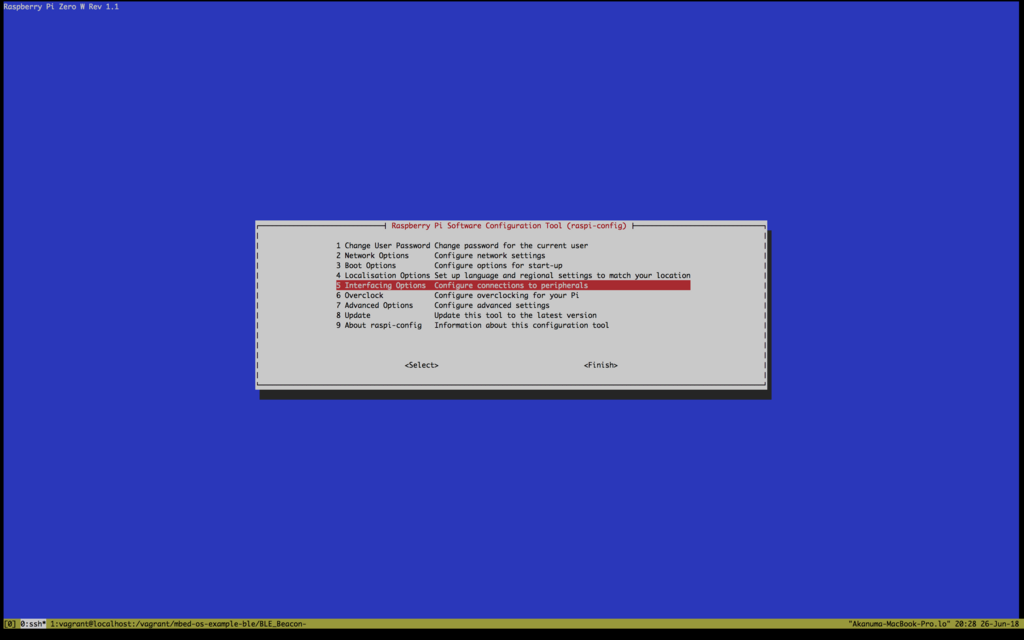Screen dimensions: 1024x640
Task: Click "Information about this configuration tool" text
Action: [522, 325]
